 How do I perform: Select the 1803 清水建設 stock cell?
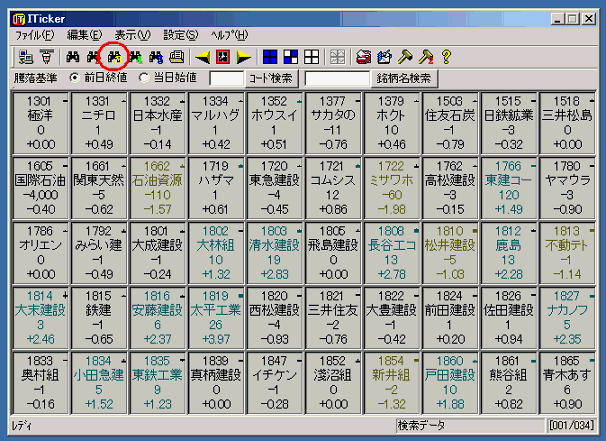[x=274, y=253]
